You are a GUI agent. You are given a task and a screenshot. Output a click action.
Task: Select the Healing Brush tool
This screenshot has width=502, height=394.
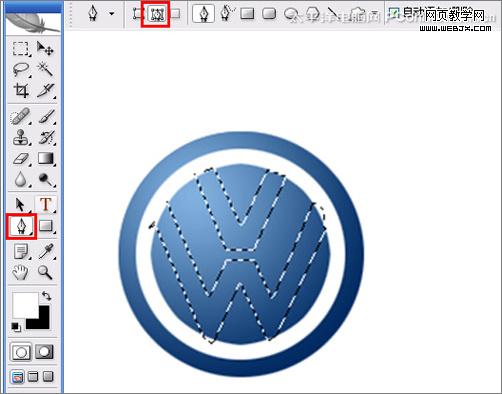click(x=21, y=116)
